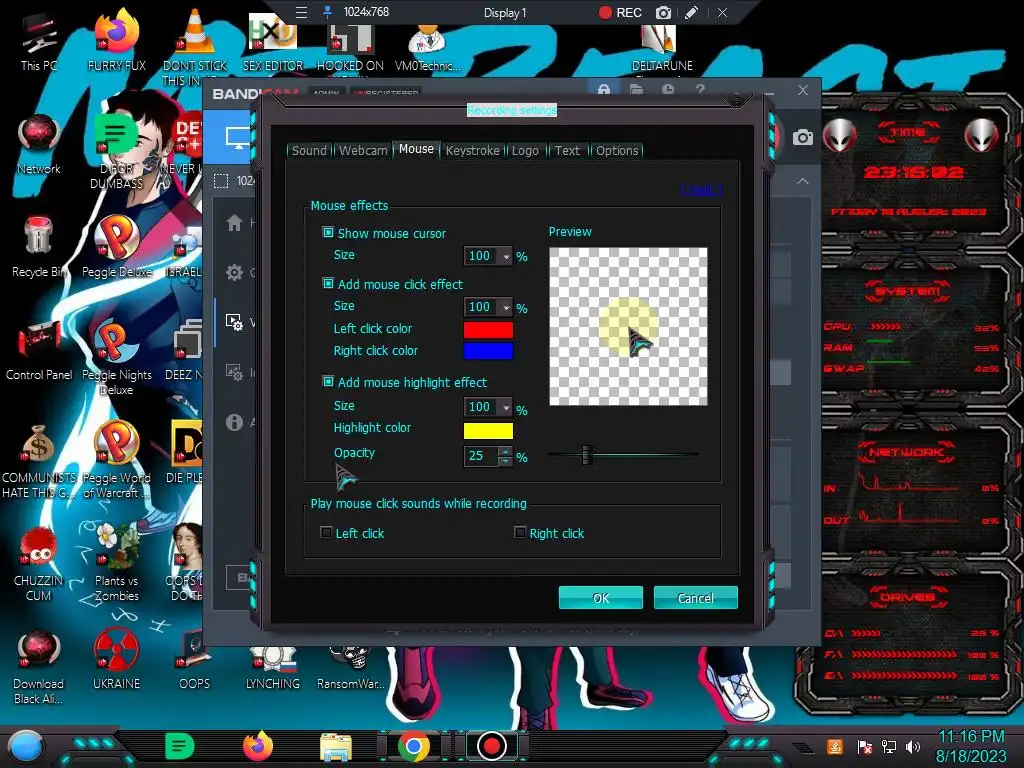Open File Explorer from taskbar
The width and height of the screenshot is (1024, 768).
(x=336, y=747)
